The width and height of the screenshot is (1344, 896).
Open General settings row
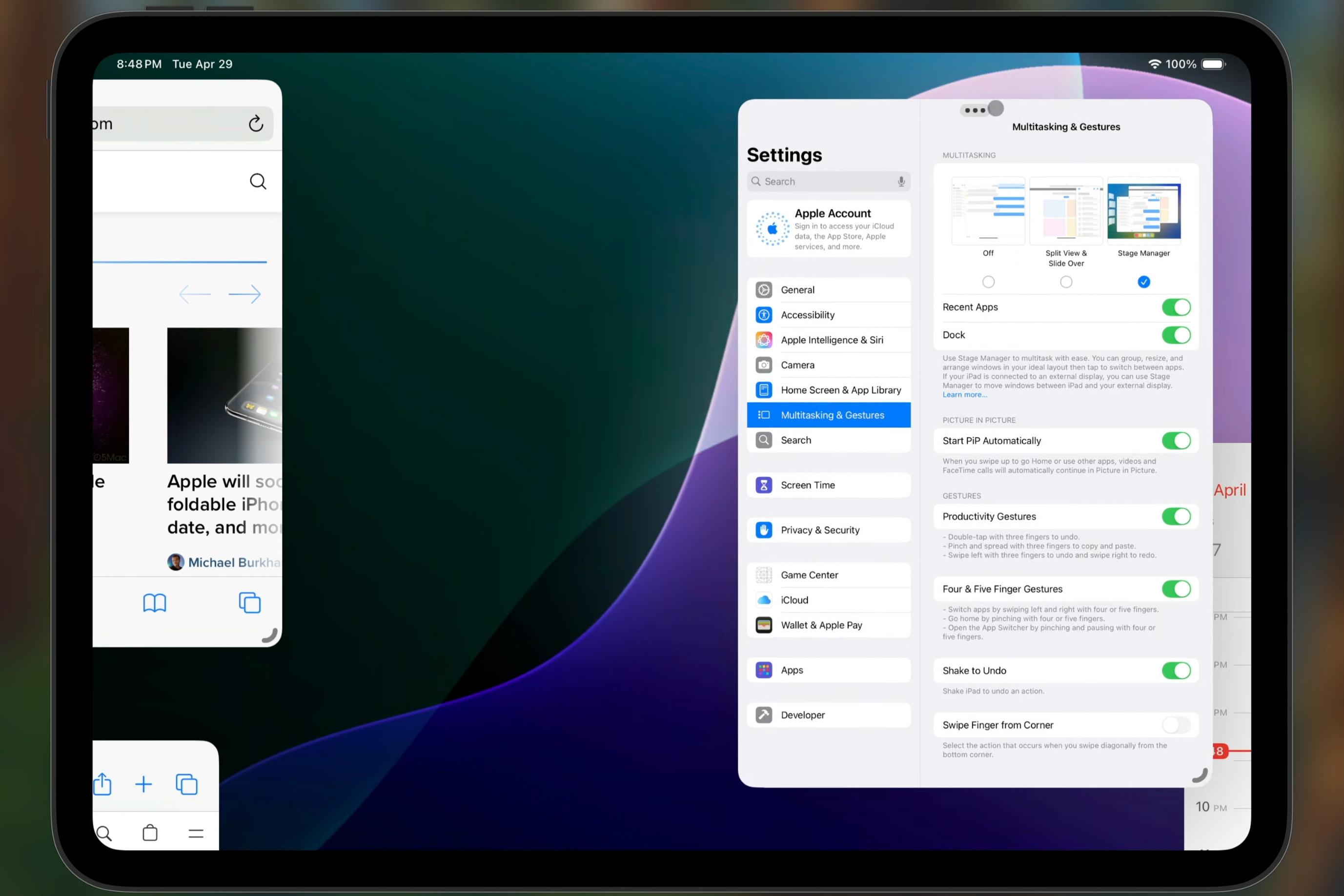(829, 290)
